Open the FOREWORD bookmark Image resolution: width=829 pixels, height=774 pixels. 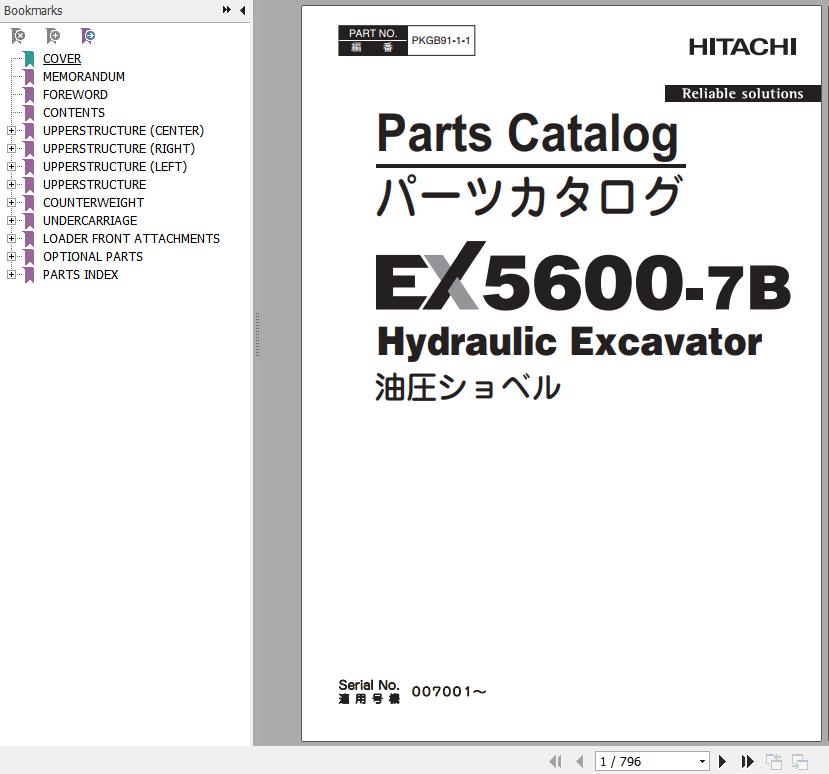(x=75, y=95)
